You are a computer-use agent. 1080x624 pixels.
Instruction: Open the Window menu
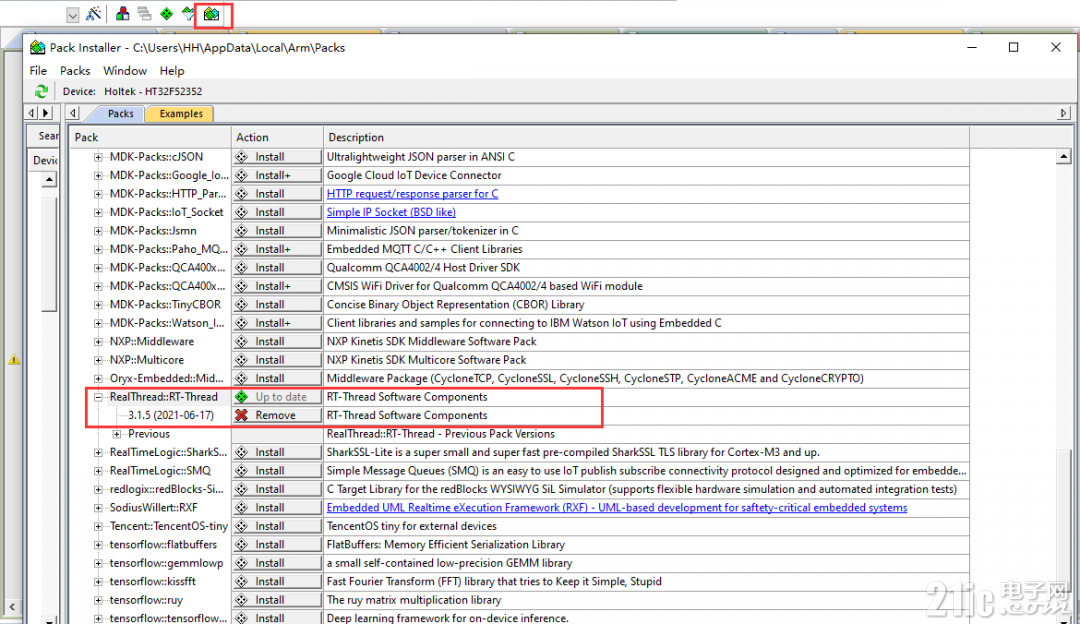click(125, 70)
